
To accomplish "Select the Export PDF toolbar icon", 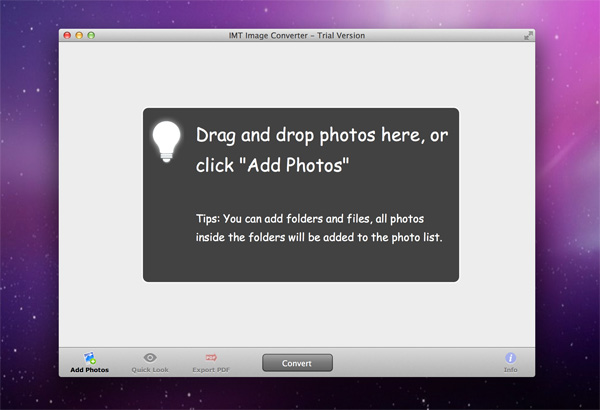I will click(x=211, y=358).
